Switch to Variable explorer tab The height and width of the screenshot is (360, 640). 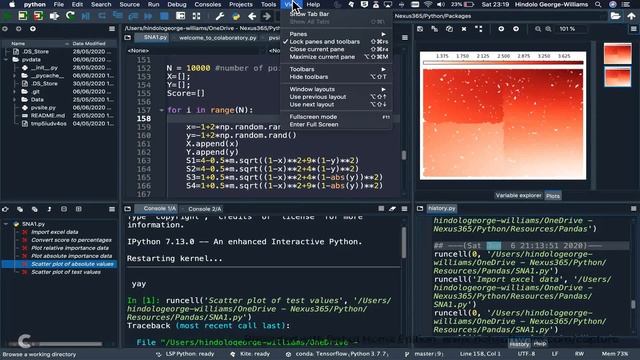tap(518, 196)
